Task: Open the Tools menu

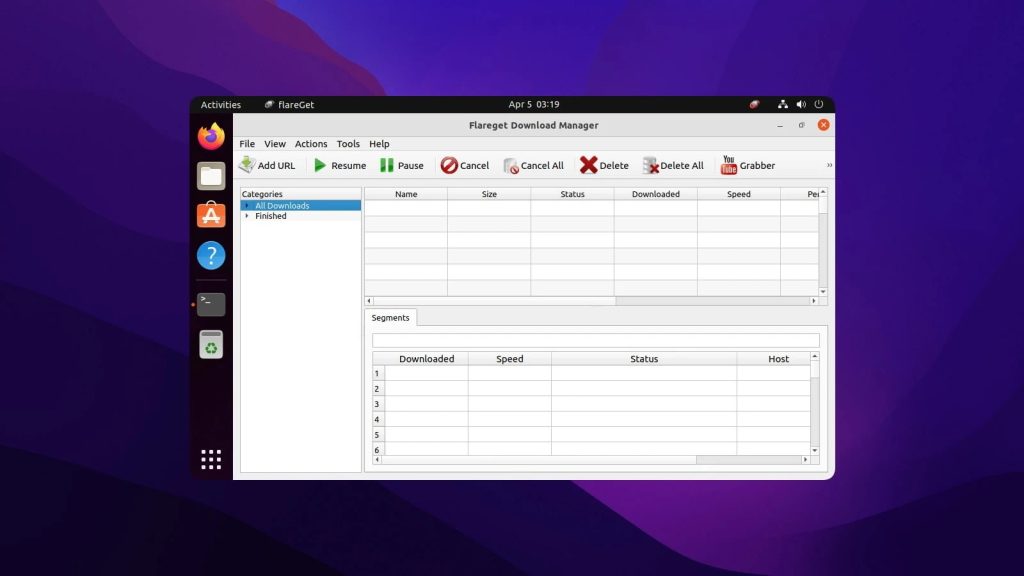Action: 348,144
